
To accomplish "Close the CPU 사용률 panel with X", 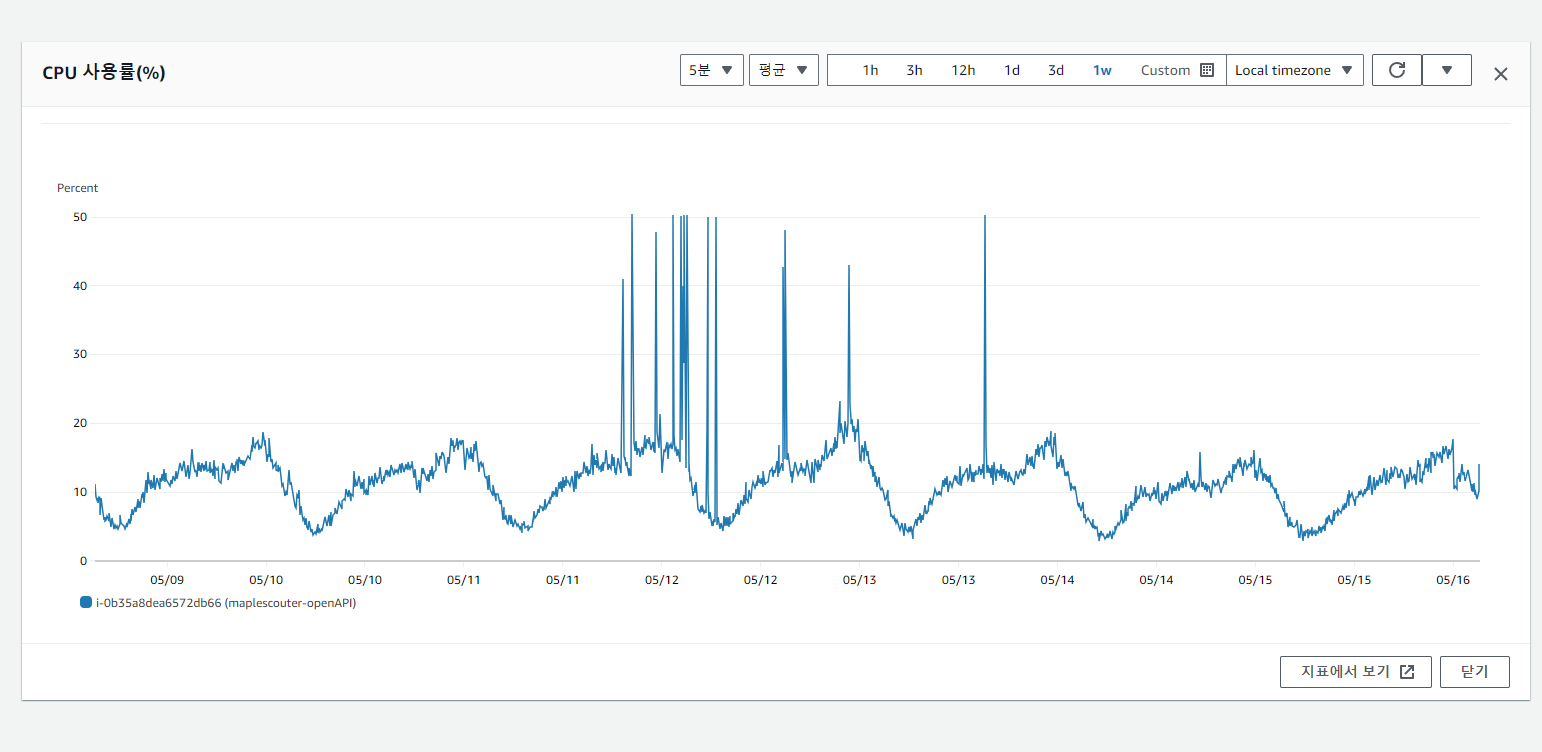I will click(1500, 74).
